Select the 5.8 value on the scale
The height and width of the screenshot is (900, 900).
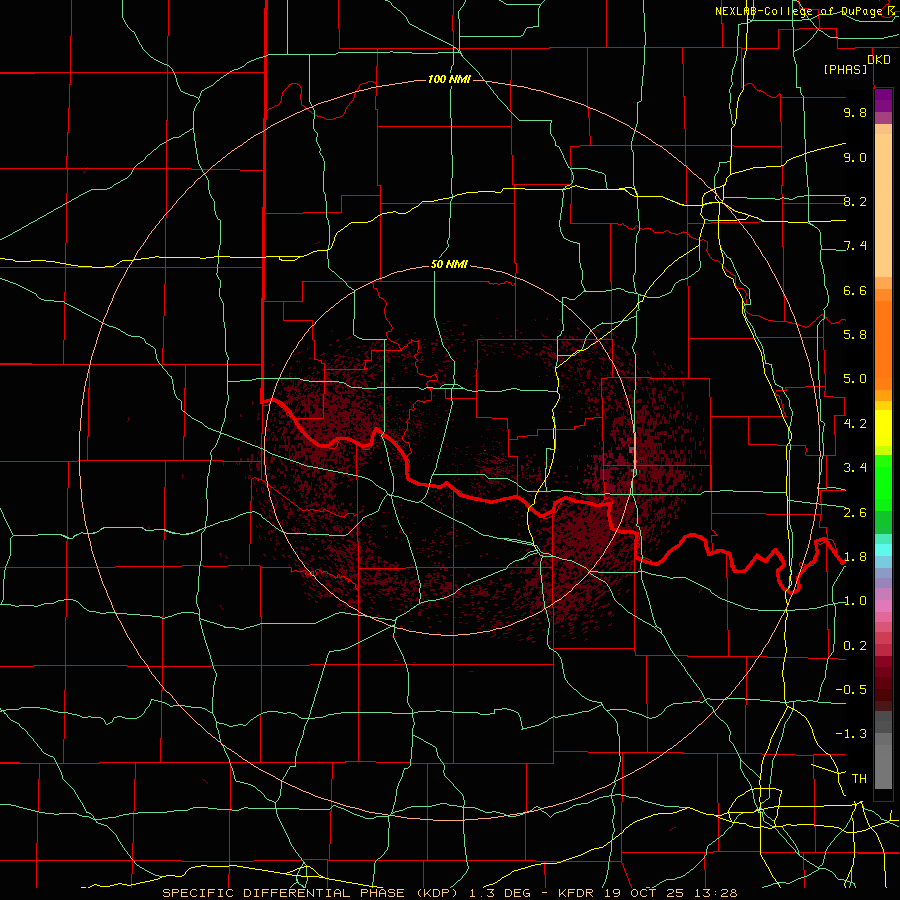pyautogui.click(x=855, y=335)
